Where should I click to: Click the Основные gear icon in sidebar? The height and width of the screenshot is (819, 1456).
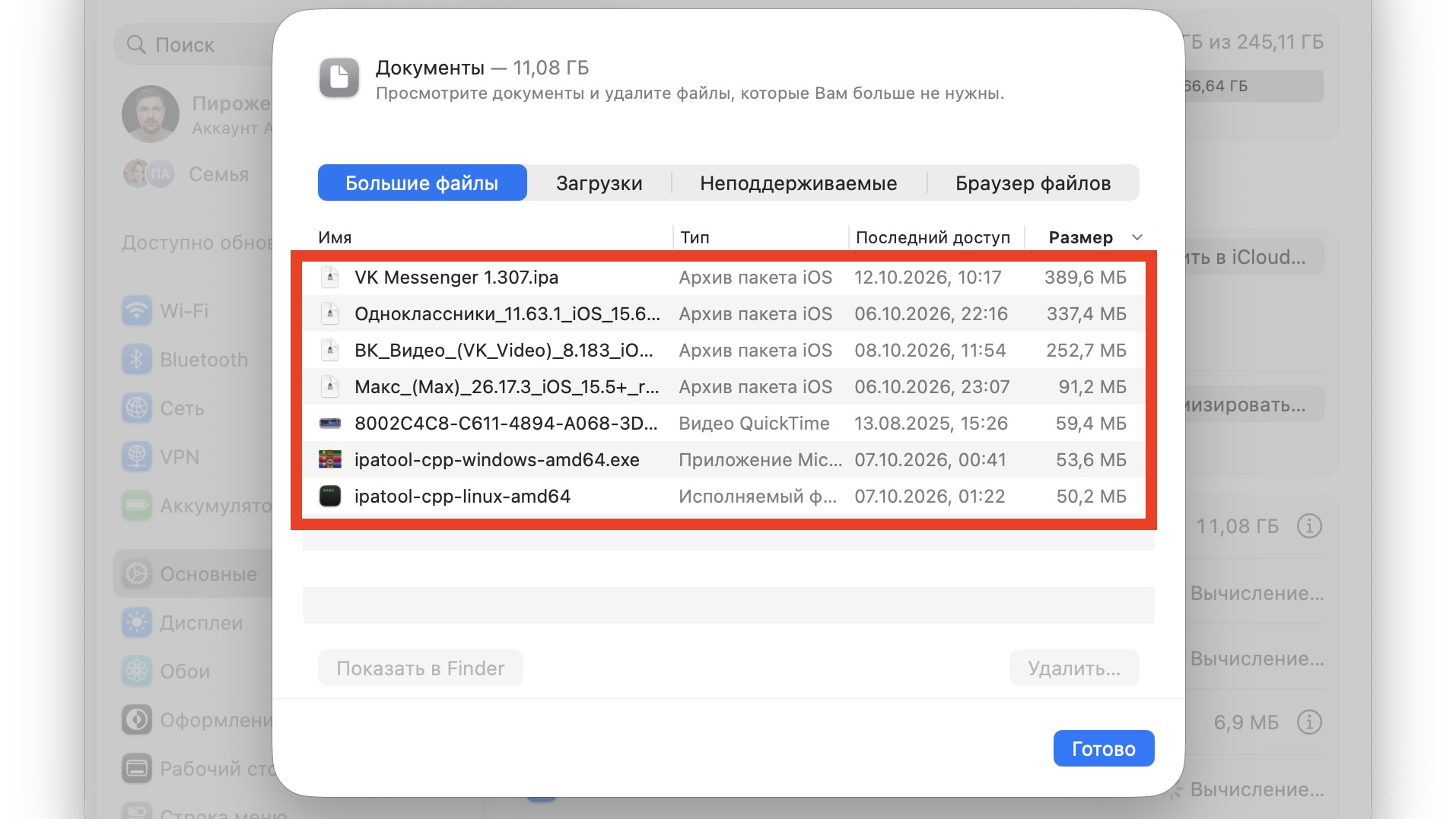pyautogui.click(x=137, y=574)
